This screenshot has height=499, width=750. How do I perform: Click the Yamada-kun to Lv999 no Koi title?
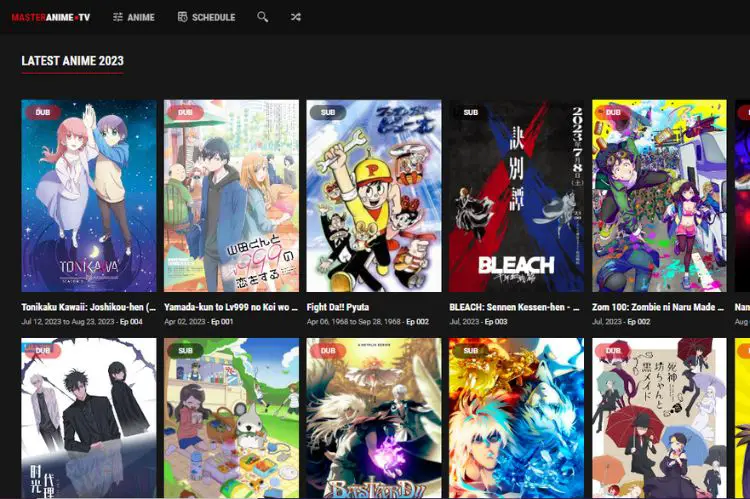[231, 307]
